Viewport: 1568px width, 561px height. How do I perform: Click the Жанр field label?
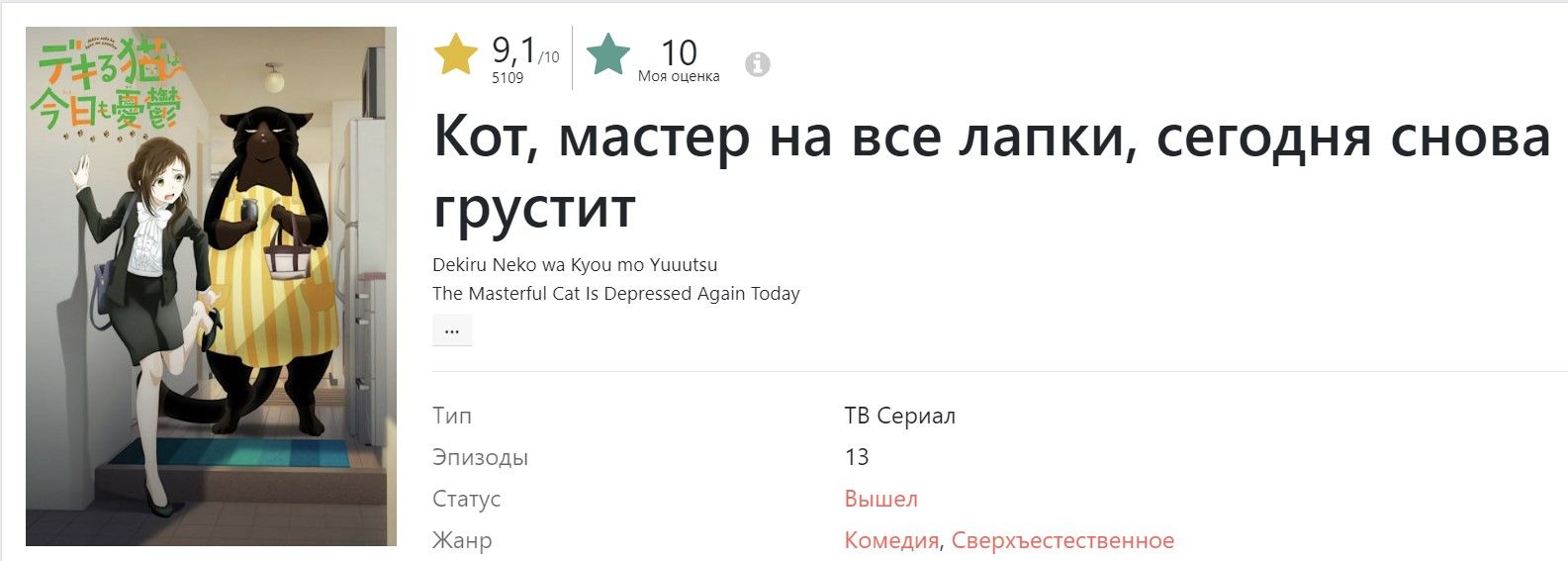click(462, 540)
